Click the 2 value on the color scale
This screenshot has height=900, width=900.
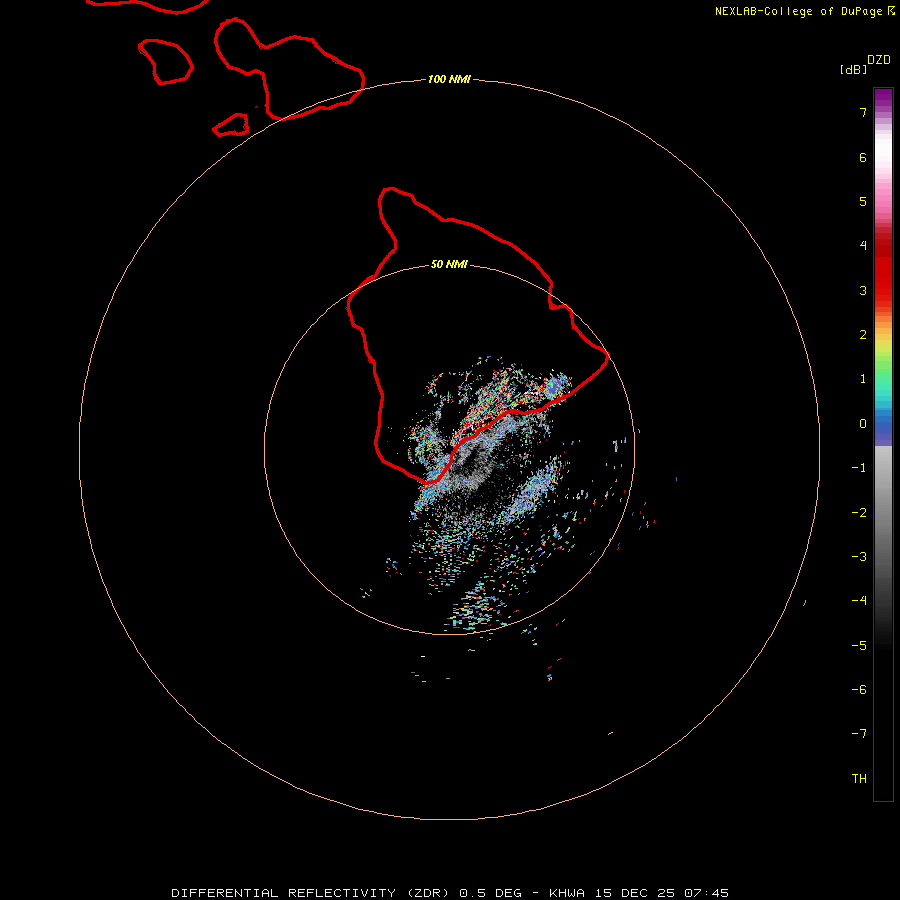click(863, 335)
